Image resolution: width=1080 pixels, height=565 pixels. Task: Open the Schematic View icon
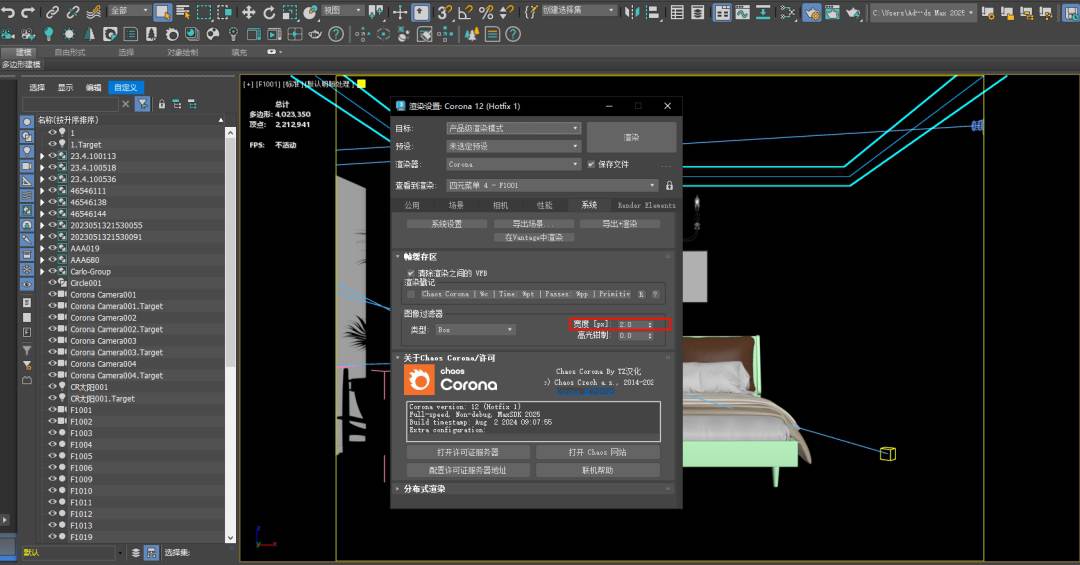[x=763, y=12]
